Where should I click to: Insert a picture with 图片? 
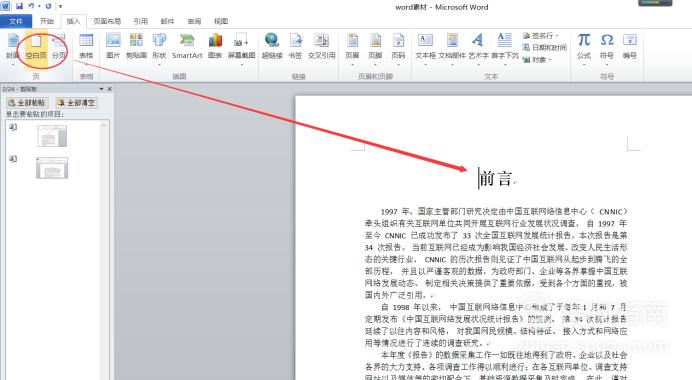tap(113, 46)
